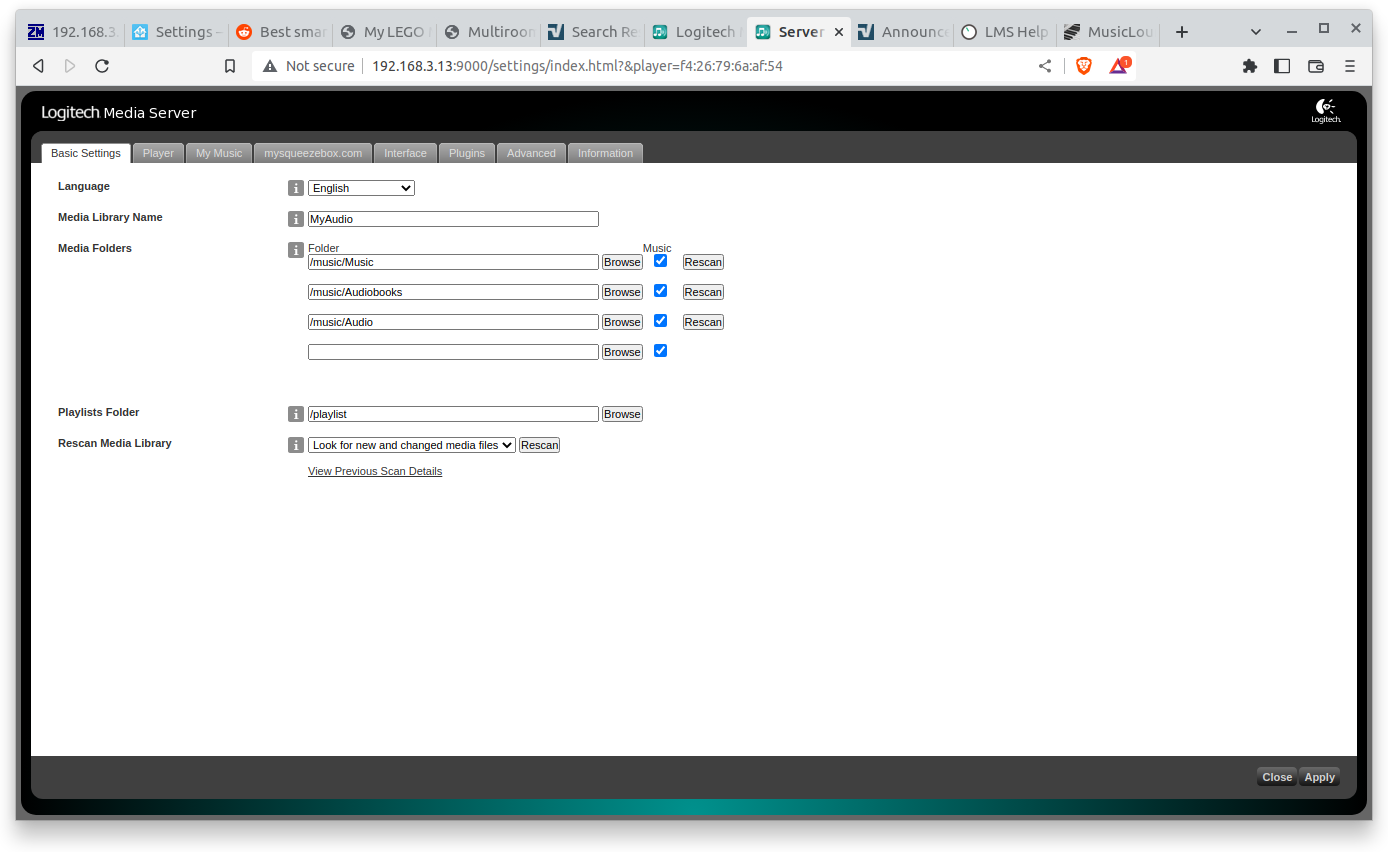This screenshot has height=852, width=1388.
Task: Uncheck Music checkbox for /music/Audiobooks folder
Action: (x=660, y=291)
